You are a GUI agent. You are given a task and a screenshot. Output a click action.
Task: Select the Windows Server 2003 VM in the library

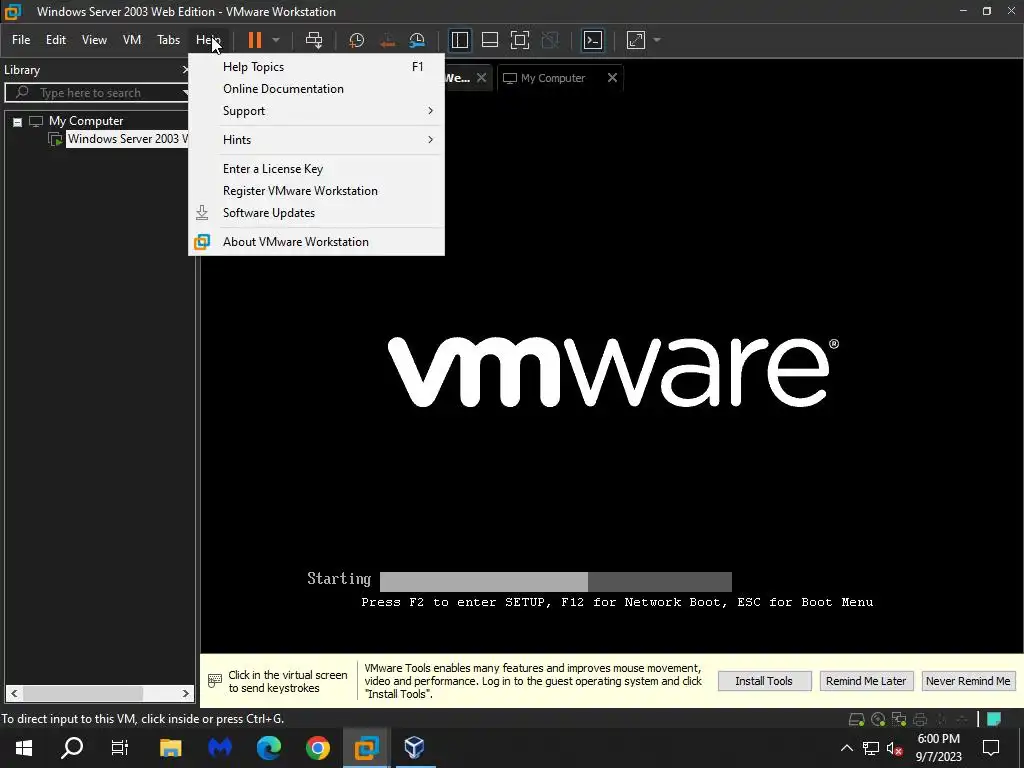click(x=127, y=139)
